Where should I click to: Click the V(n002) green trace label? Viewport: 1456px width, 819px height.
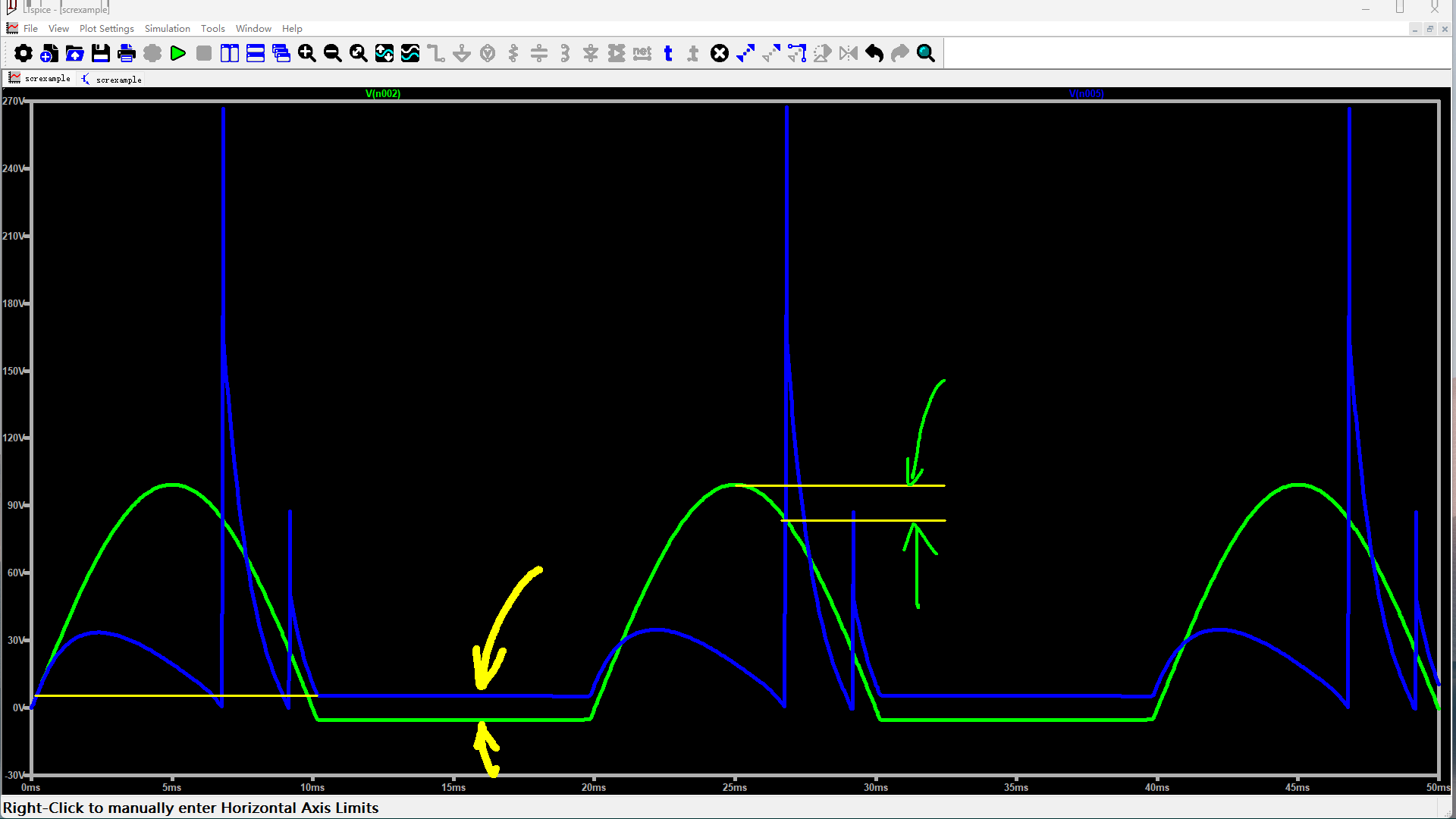383,93
